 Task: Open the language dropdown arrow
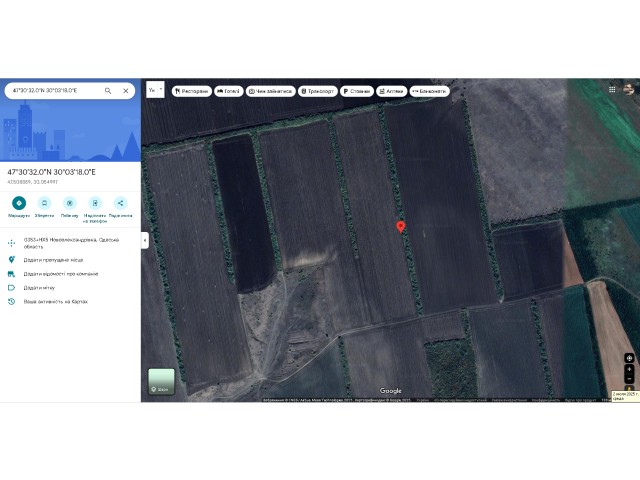tap(161, 89)
